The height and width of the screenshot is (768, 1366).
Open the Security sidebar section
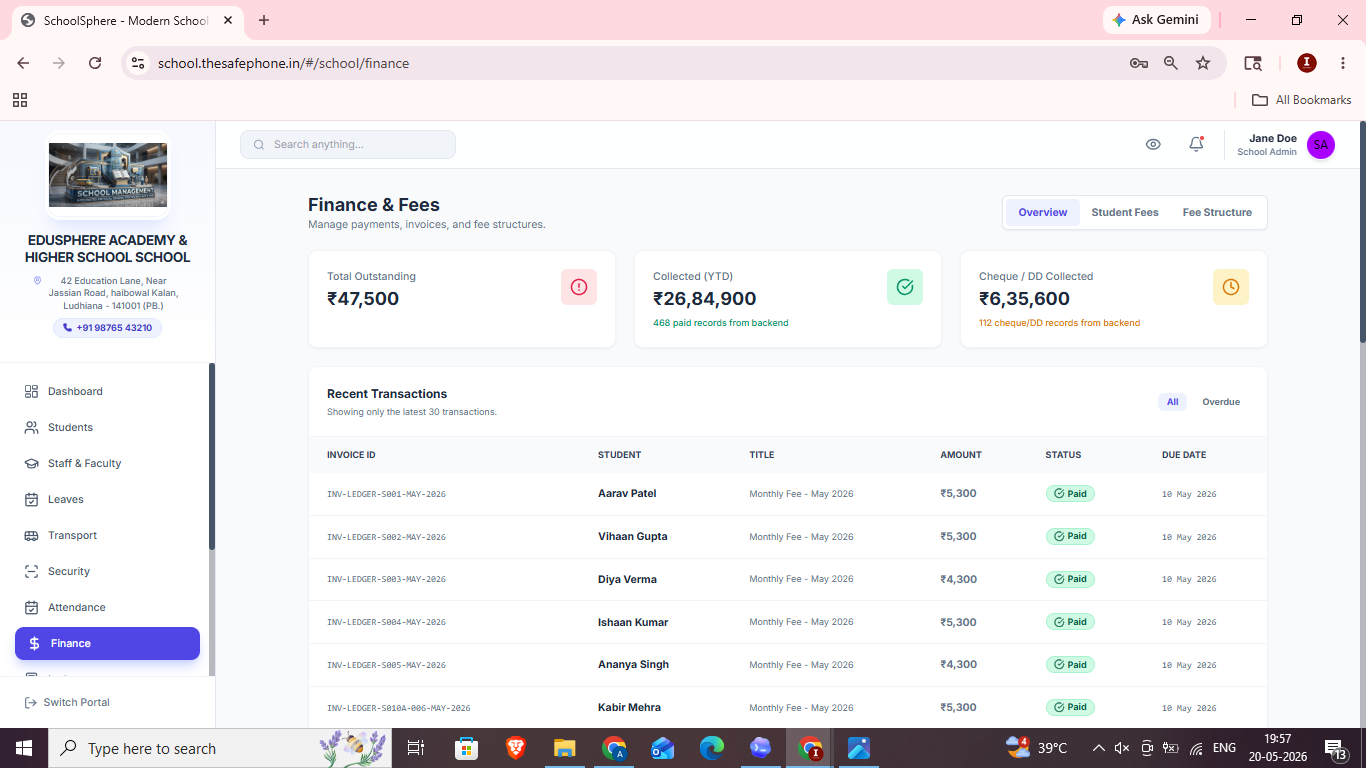[107, 571]
